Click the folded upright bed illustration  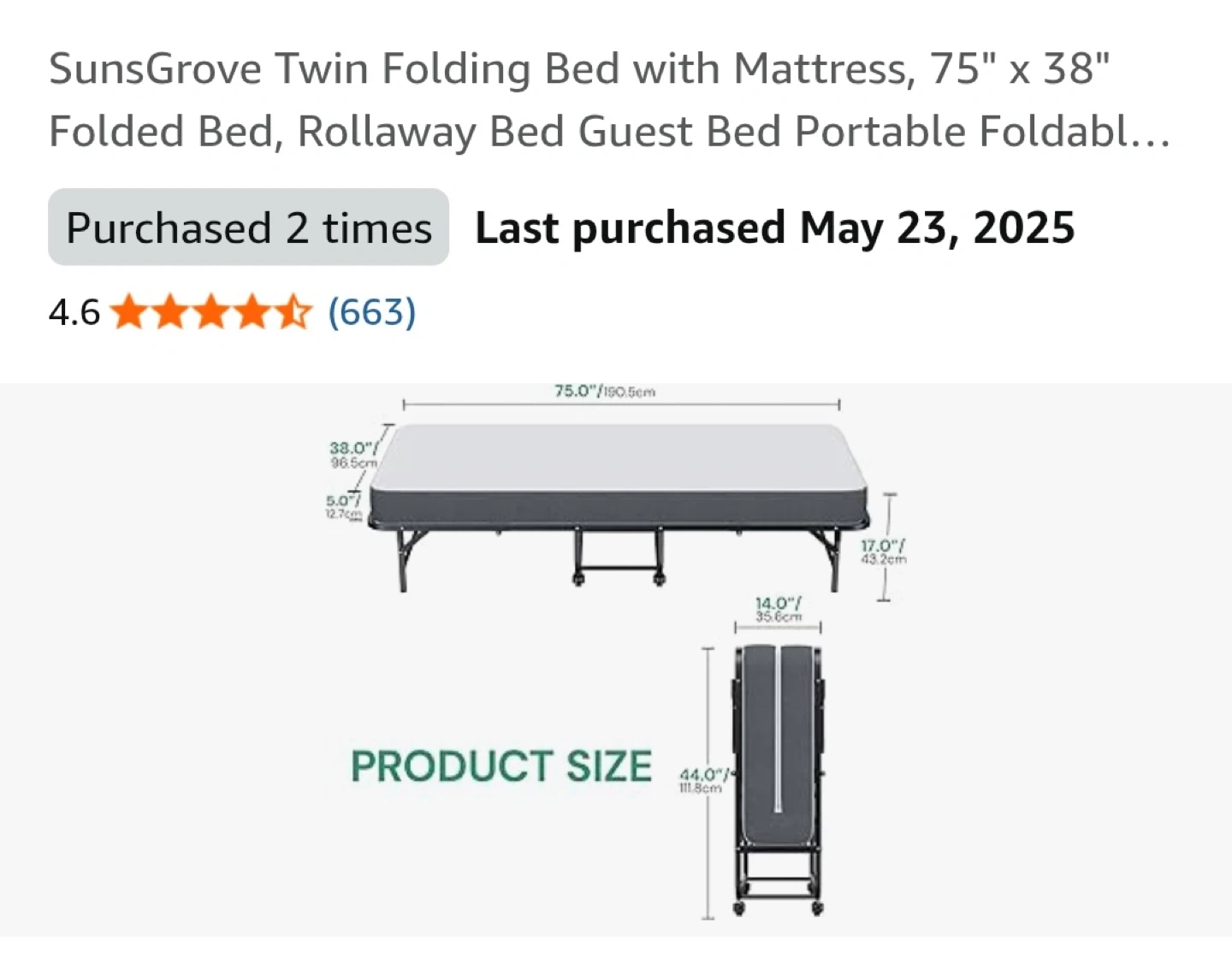(779, 780)
